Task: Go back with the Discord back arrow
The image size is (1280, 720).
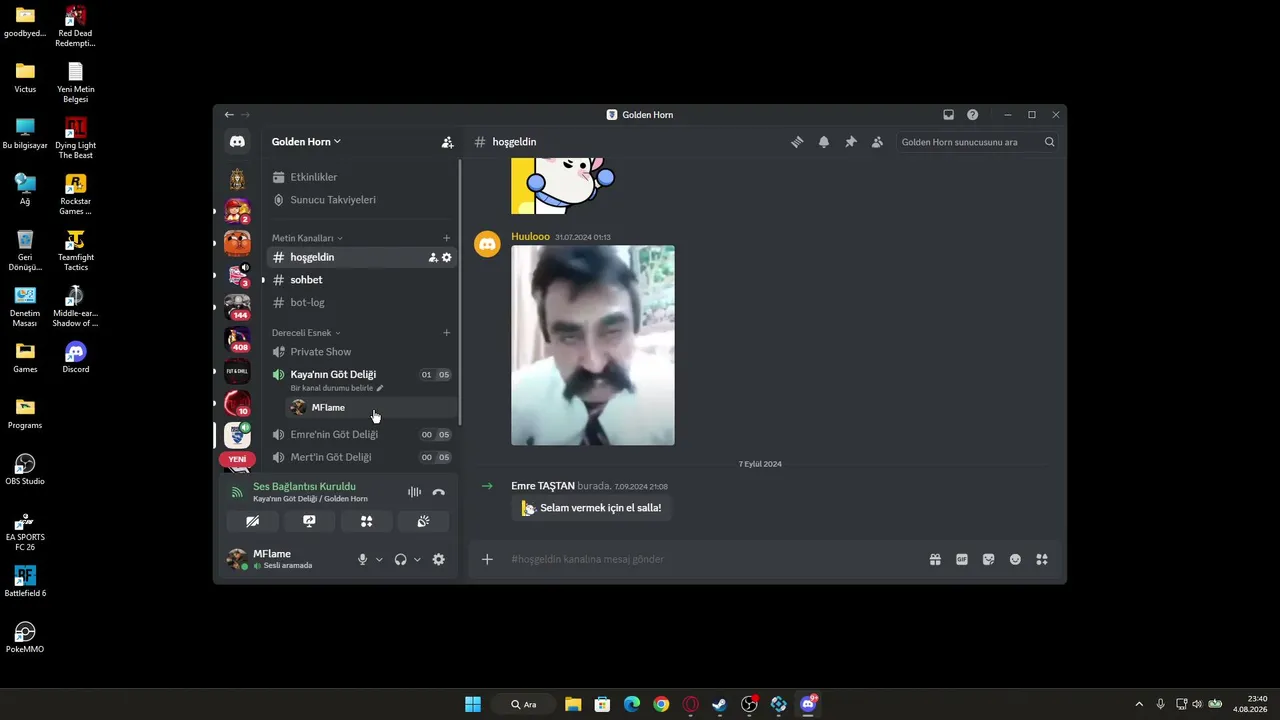Action: coord(229,115)
